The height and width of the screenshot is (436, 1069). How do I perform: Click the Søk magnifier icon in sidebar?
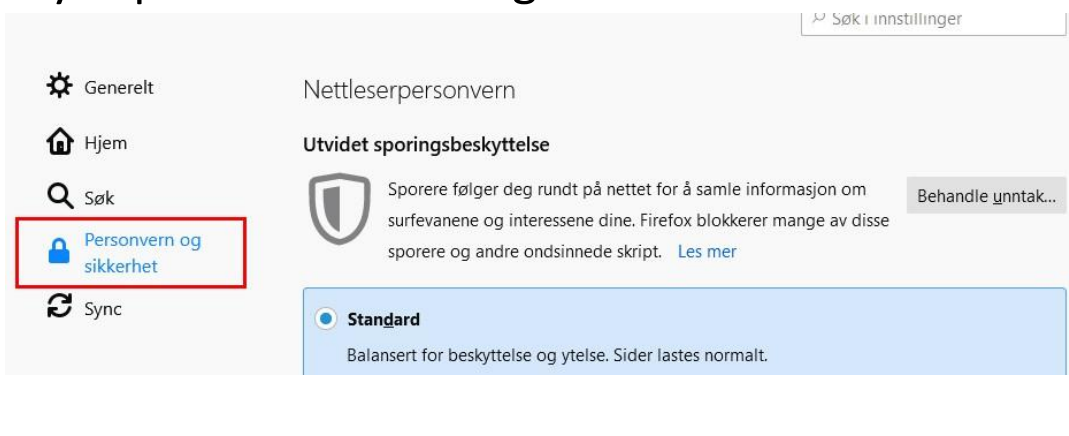coord(59,198)
